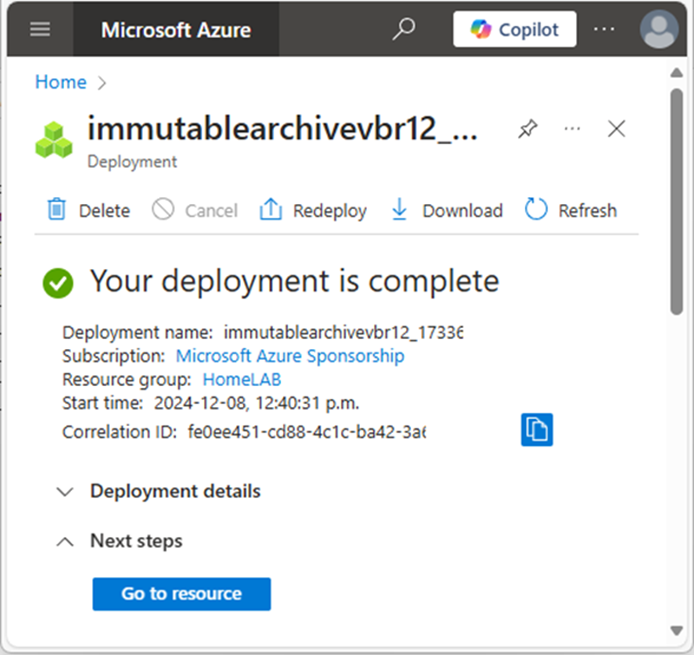The height and width of the screenshot is (655, 694).
Task: Select Refresh in the toolbar
Action: (x=587, y=211)
